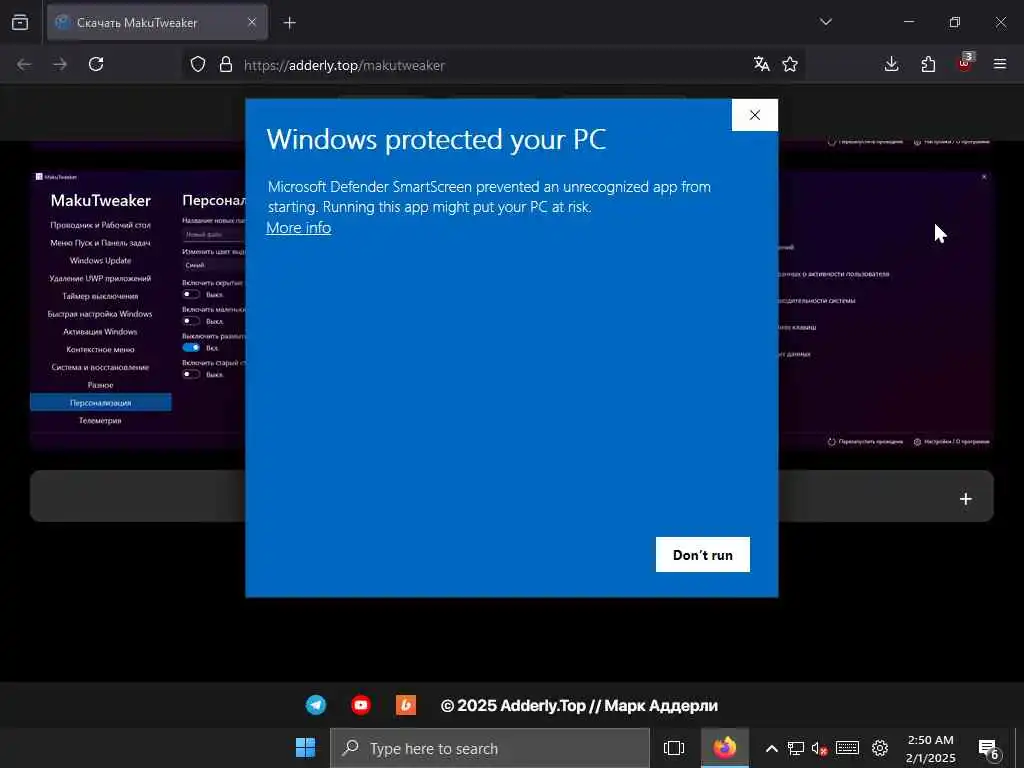Open the Синий color dropdown in MakuTweaker
The width and height of the screenshot is (1024, 768).
[214, 265]
